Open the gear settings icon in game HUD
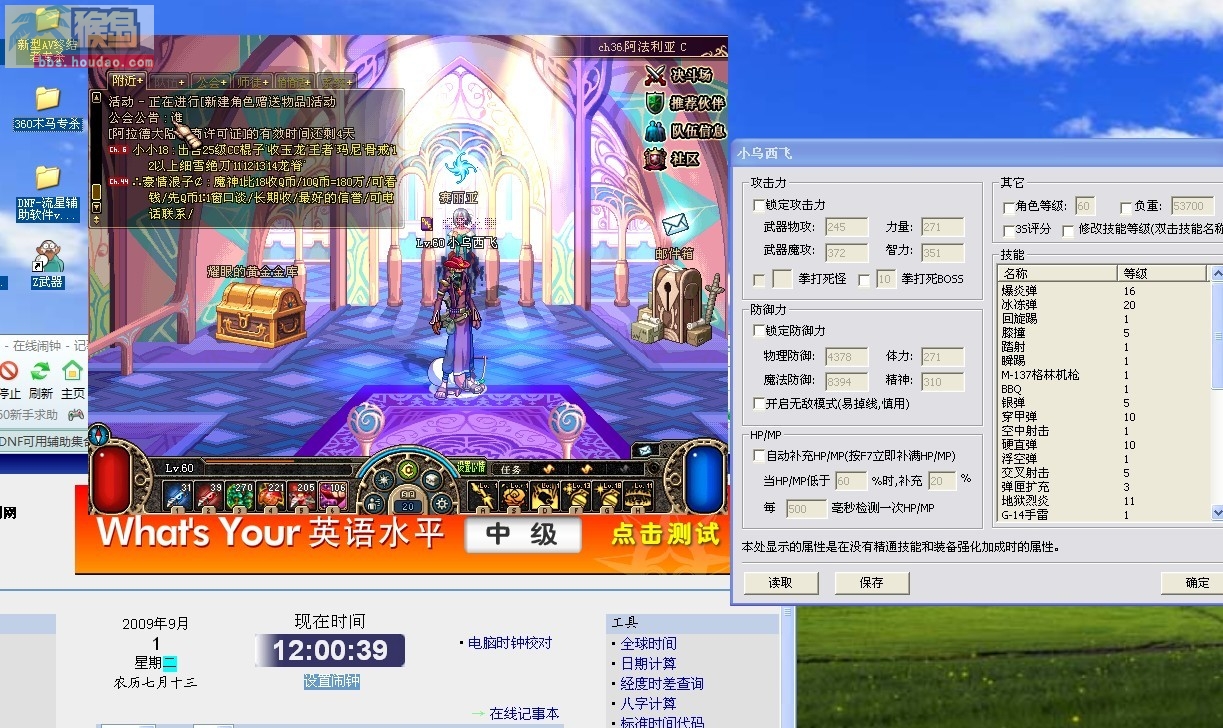 pyautogui.click(x=441, y=504)
